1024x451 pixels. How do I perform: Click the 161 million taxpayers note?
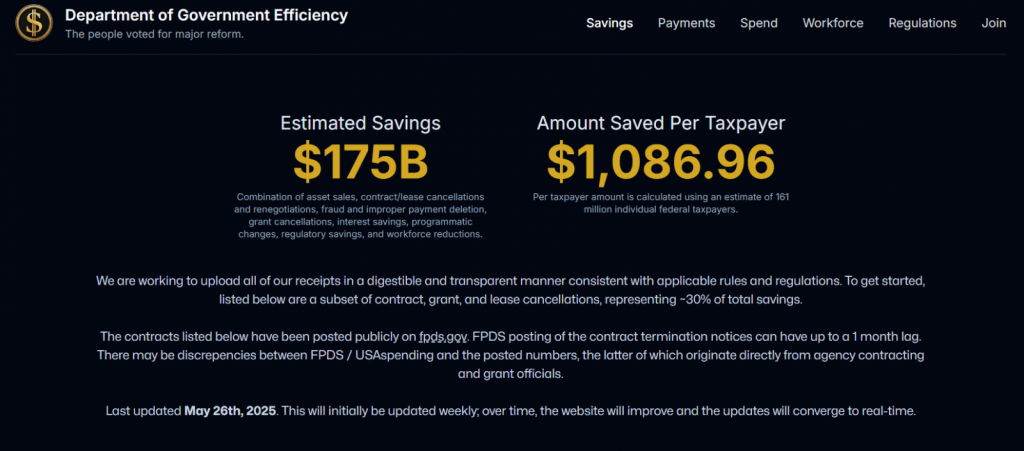(661, 203)
